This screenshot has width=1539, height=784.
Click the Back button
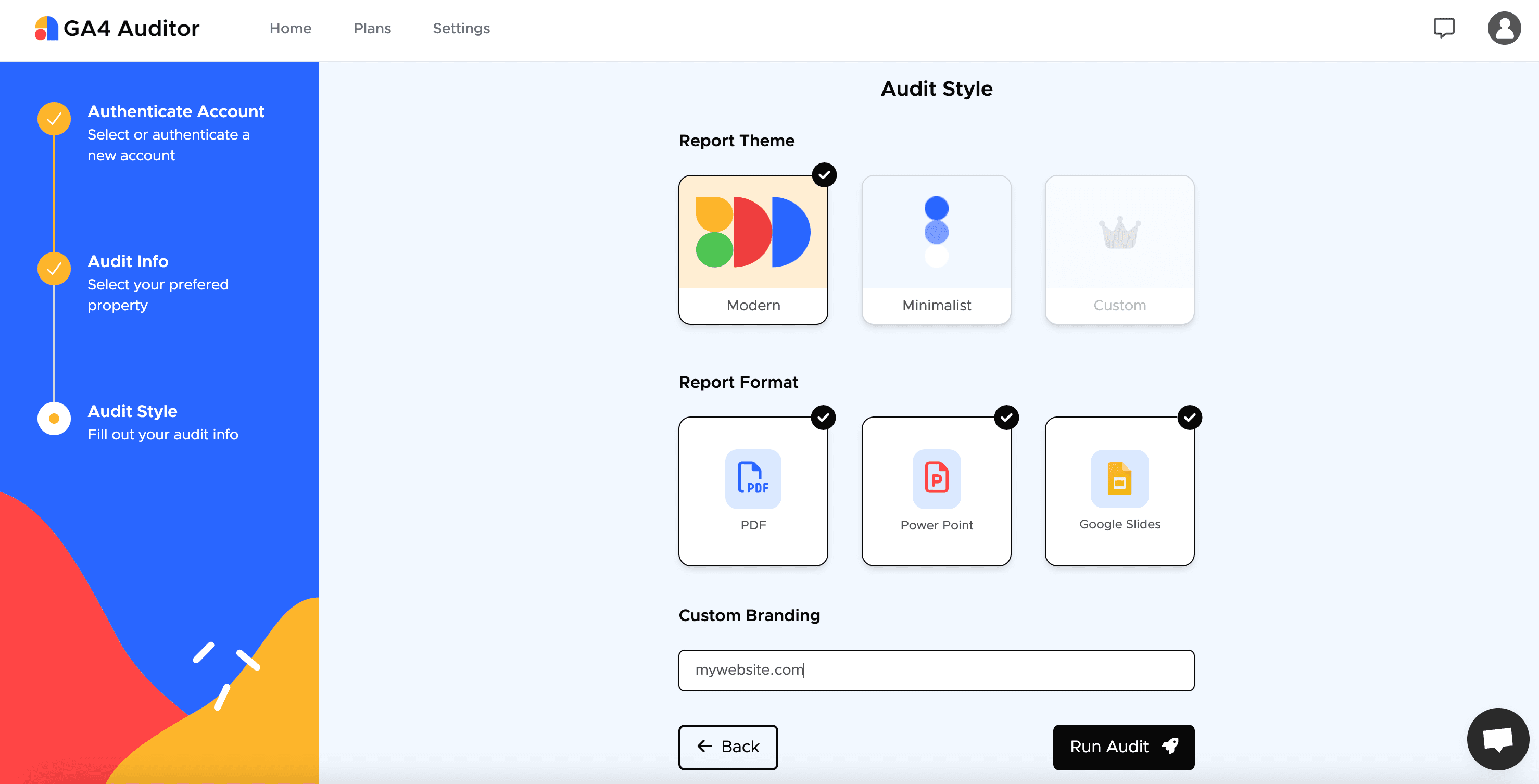[x=728, y=747]
